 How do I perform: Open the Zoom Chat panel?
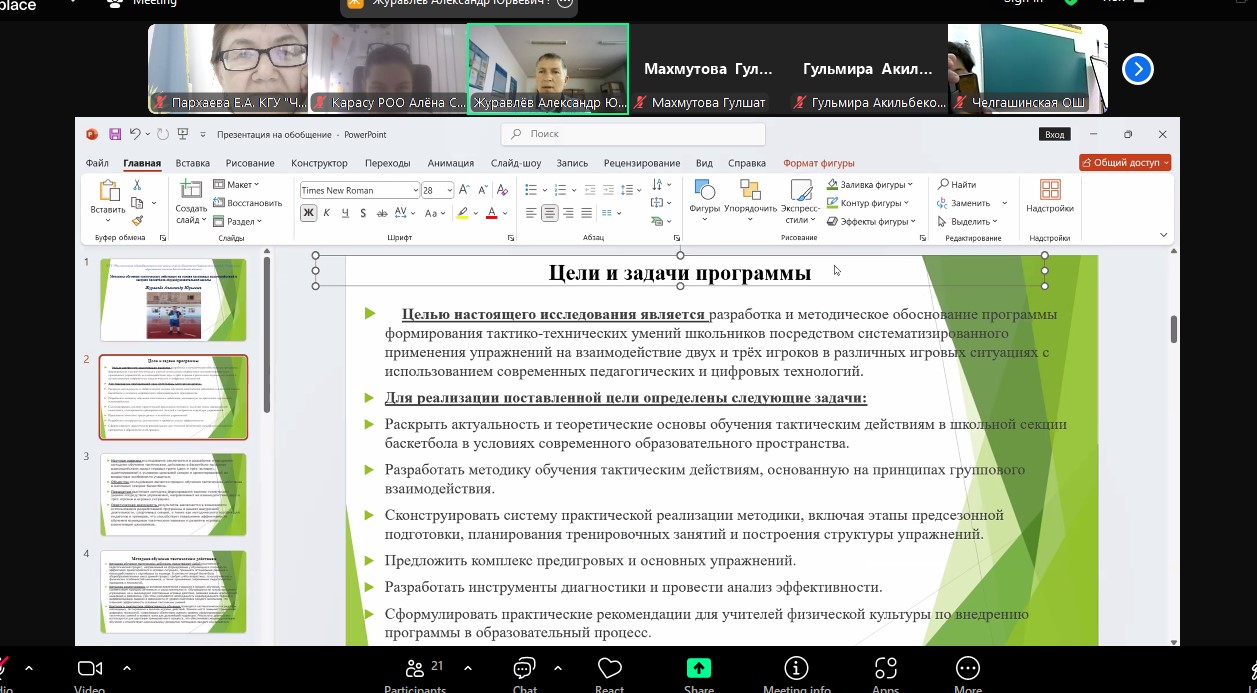pos(524,669)
